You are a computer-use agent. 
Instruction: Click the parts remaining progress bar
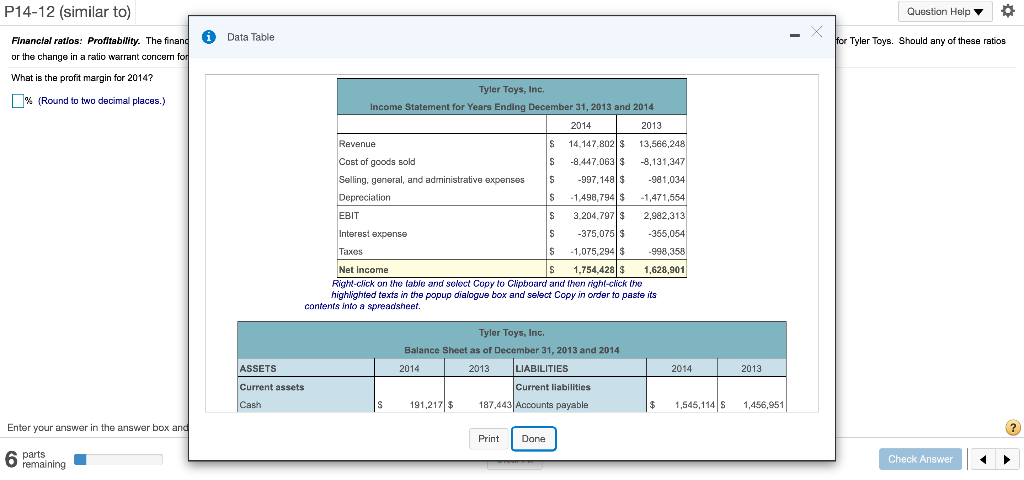[x=119, y=459]
